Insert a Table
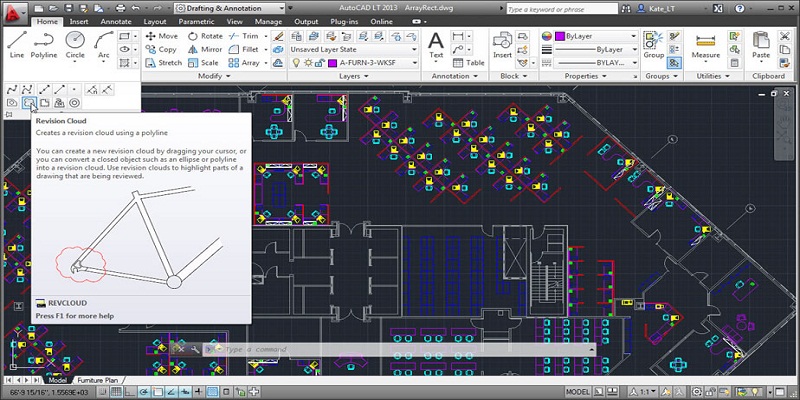Viewport: 800px width, 400px height. [468, 63]
